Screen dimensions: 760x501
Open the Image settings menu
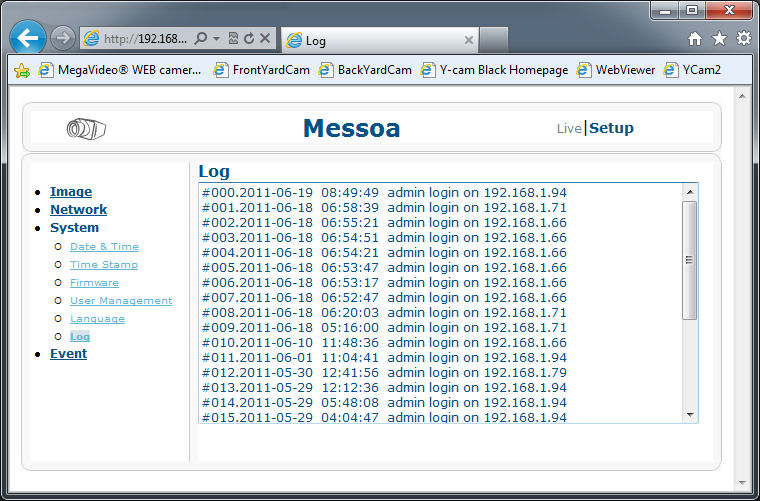click(71, 192)
